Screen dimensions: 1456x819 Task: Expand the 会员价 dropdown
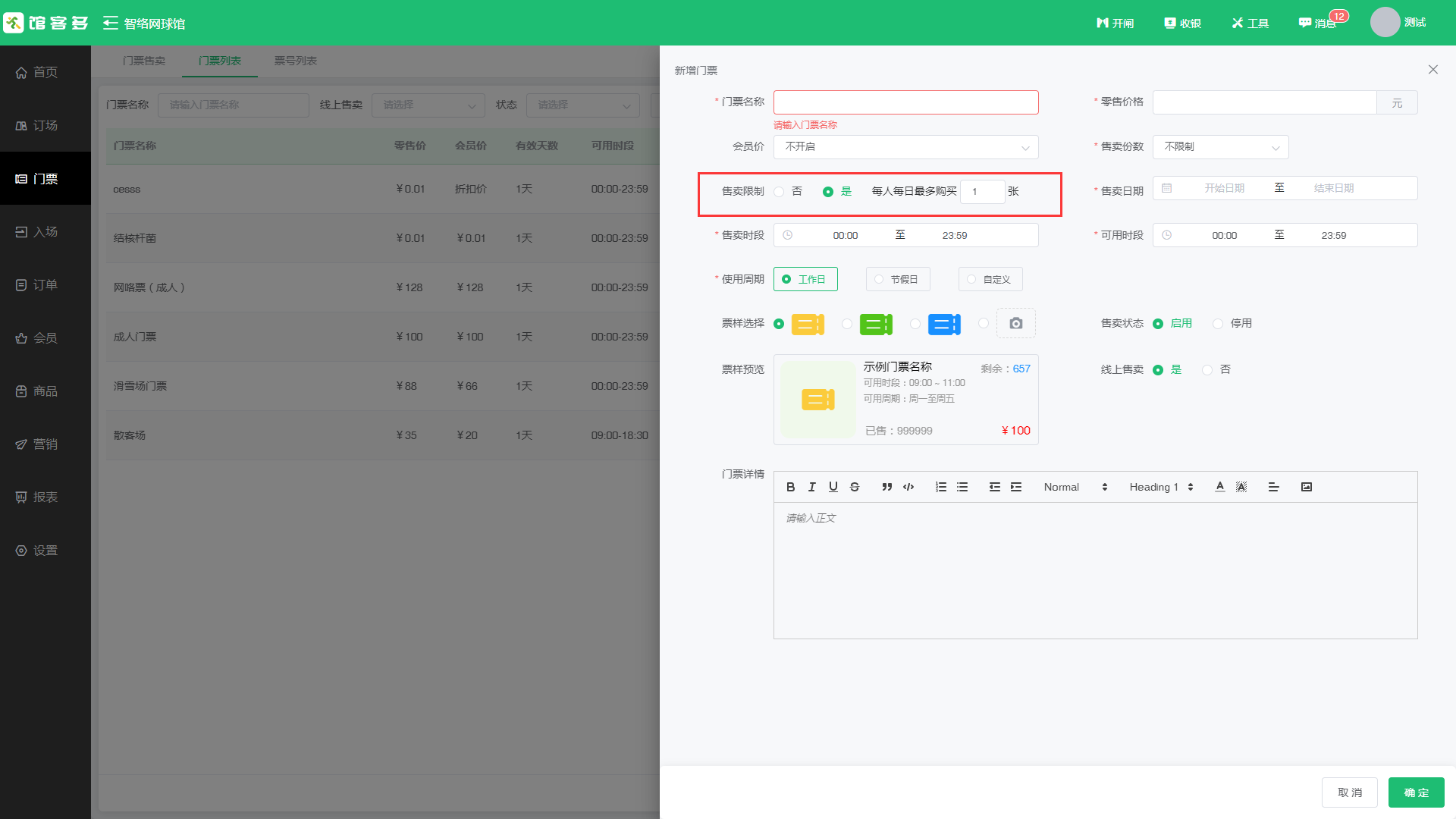[x=905, y=147]
